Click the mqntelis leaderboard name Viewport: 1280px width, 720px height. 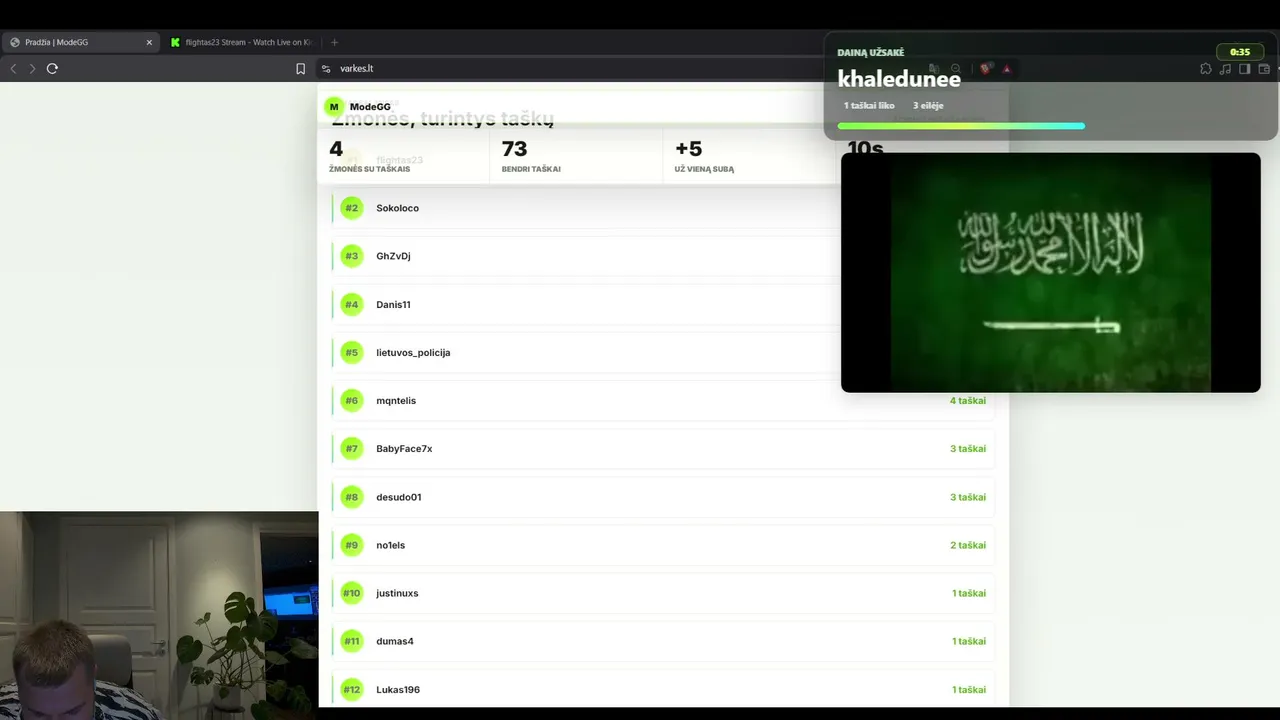pos(396,401)
